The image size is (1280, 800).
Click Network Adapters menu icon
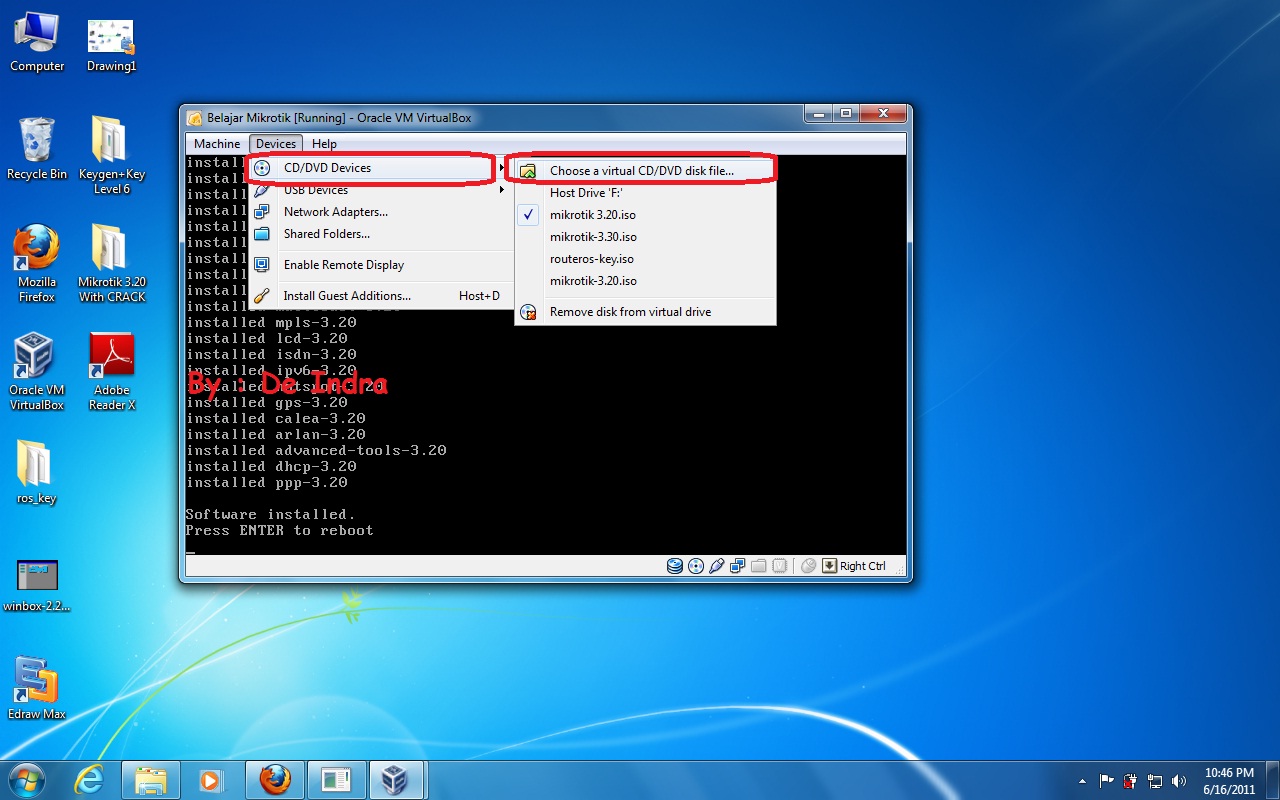click(x=262, y=212)
